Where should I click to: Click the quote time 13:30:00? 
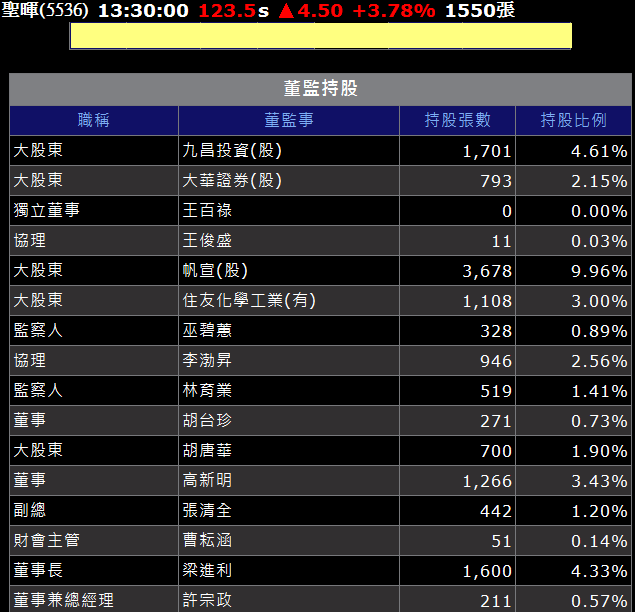pos(143,11)
